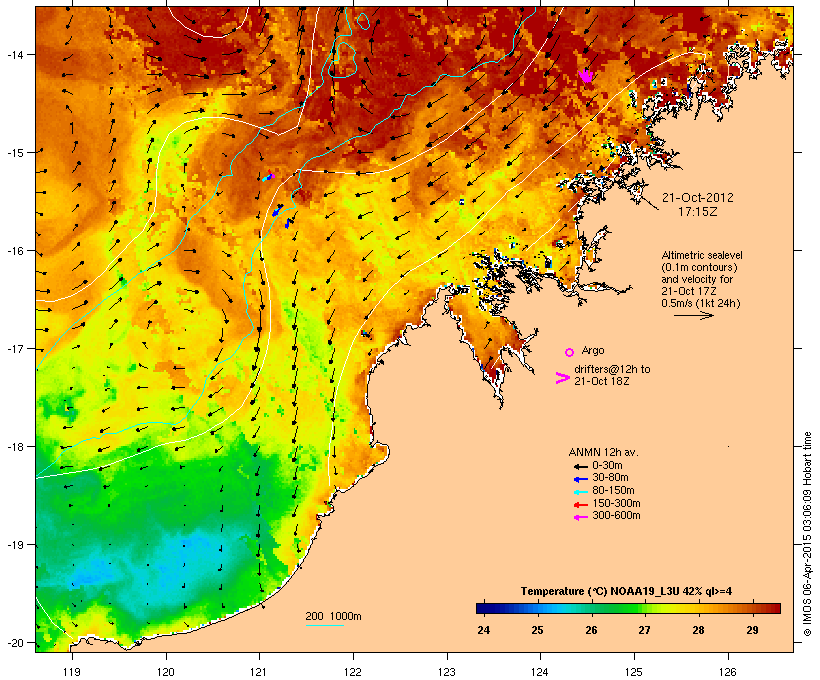Click the longitude label 124
Viewport: 820px width, 680px height.
pos(540,672)
